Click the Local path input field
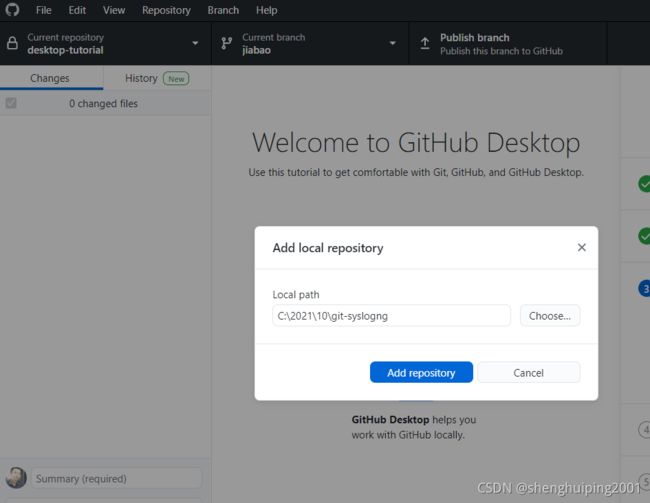Viewport: 650px width, 503px height. [x=391, y=316]
